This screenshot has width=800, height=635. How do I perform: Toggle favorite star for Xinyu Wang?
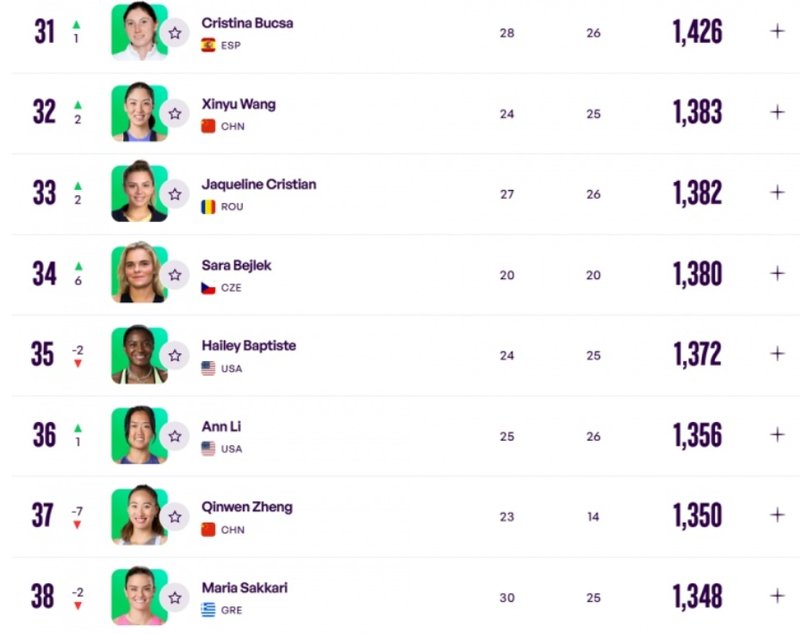[x=175, y=114]
